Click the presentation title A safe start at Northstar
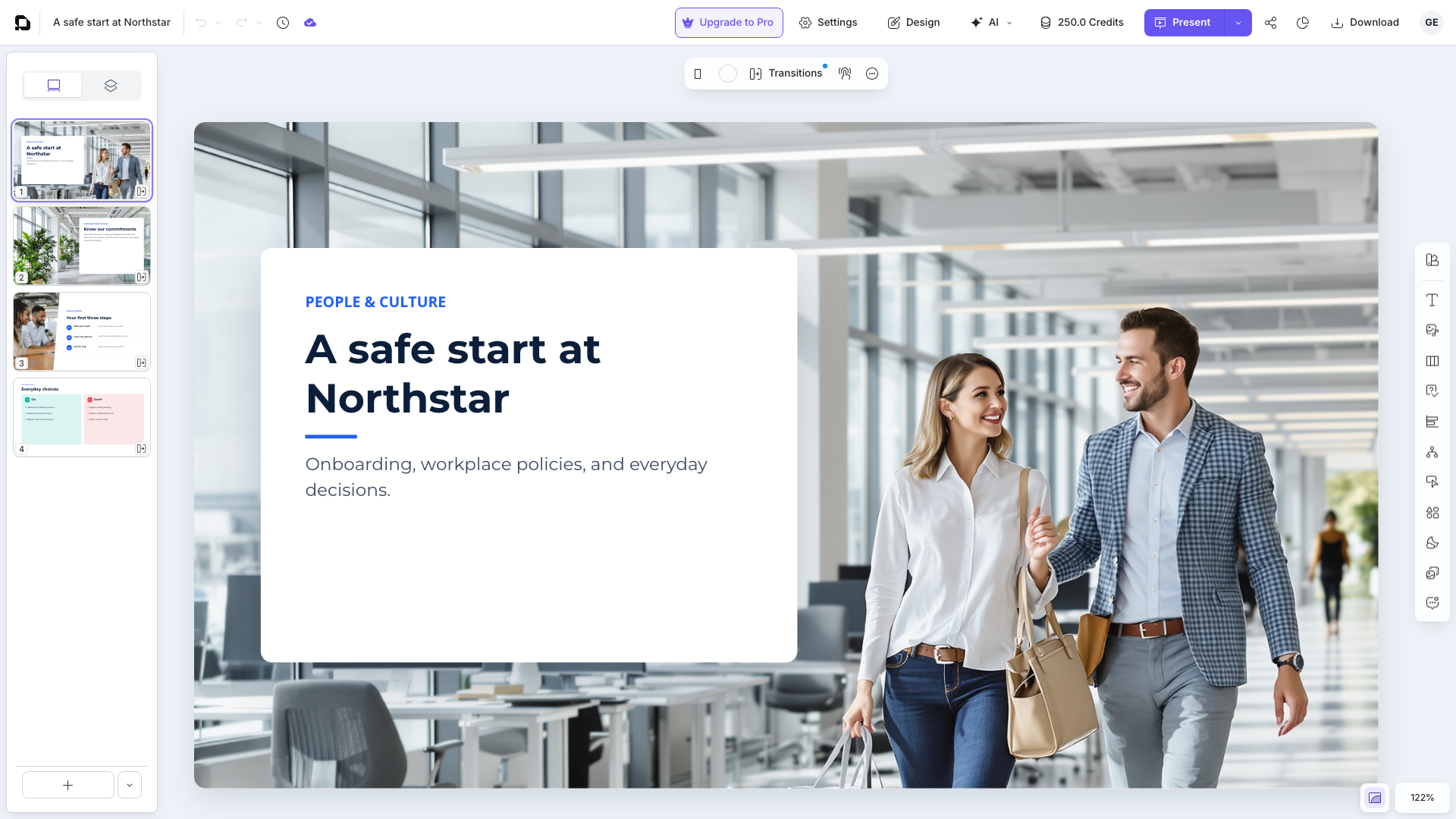This screenshot has width=1456, height=819. pyautogui.click(x=112, y=23)
